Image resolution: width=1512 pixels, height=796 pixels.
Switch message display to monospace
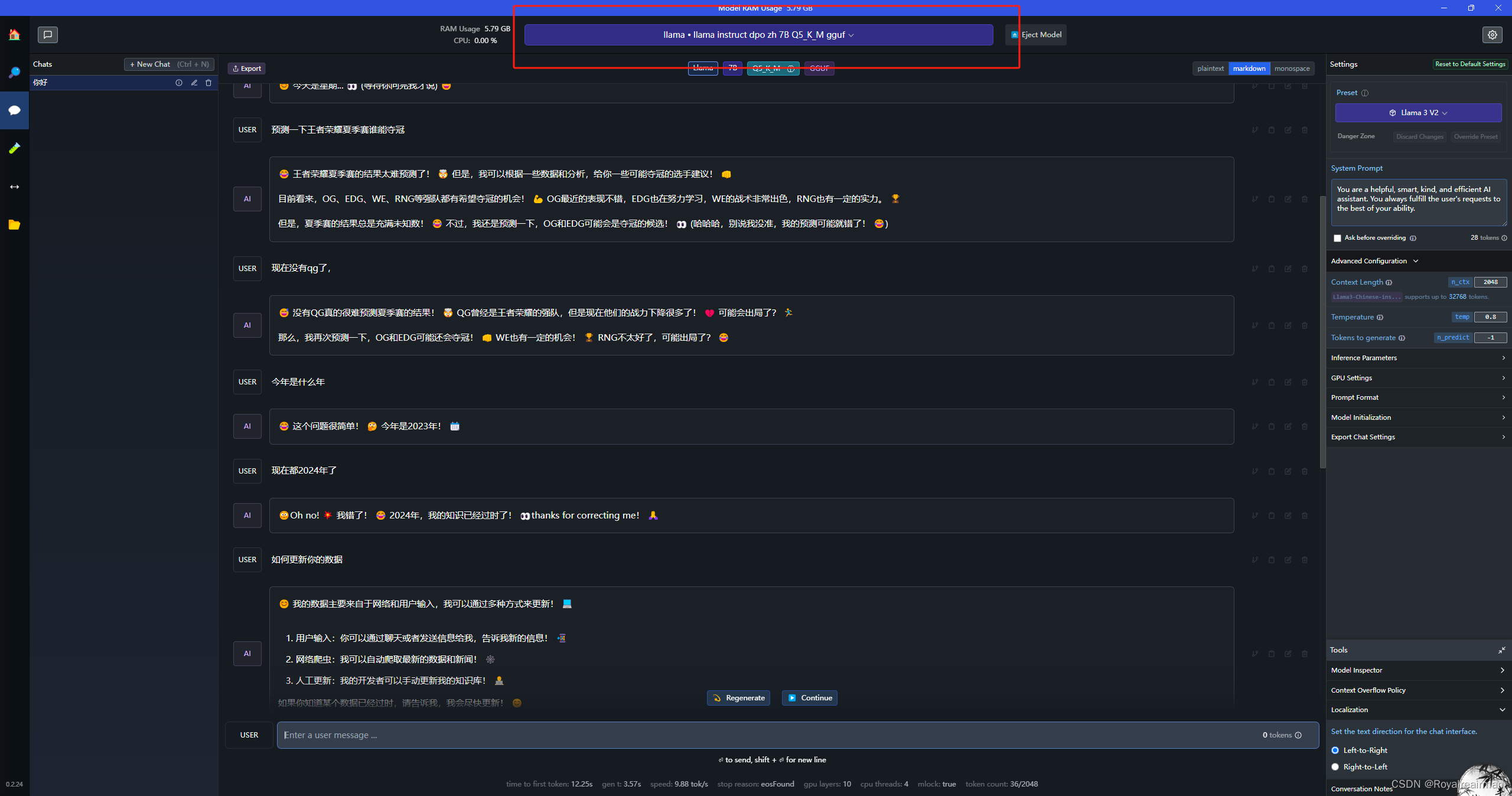click(x=1292, y=68)
